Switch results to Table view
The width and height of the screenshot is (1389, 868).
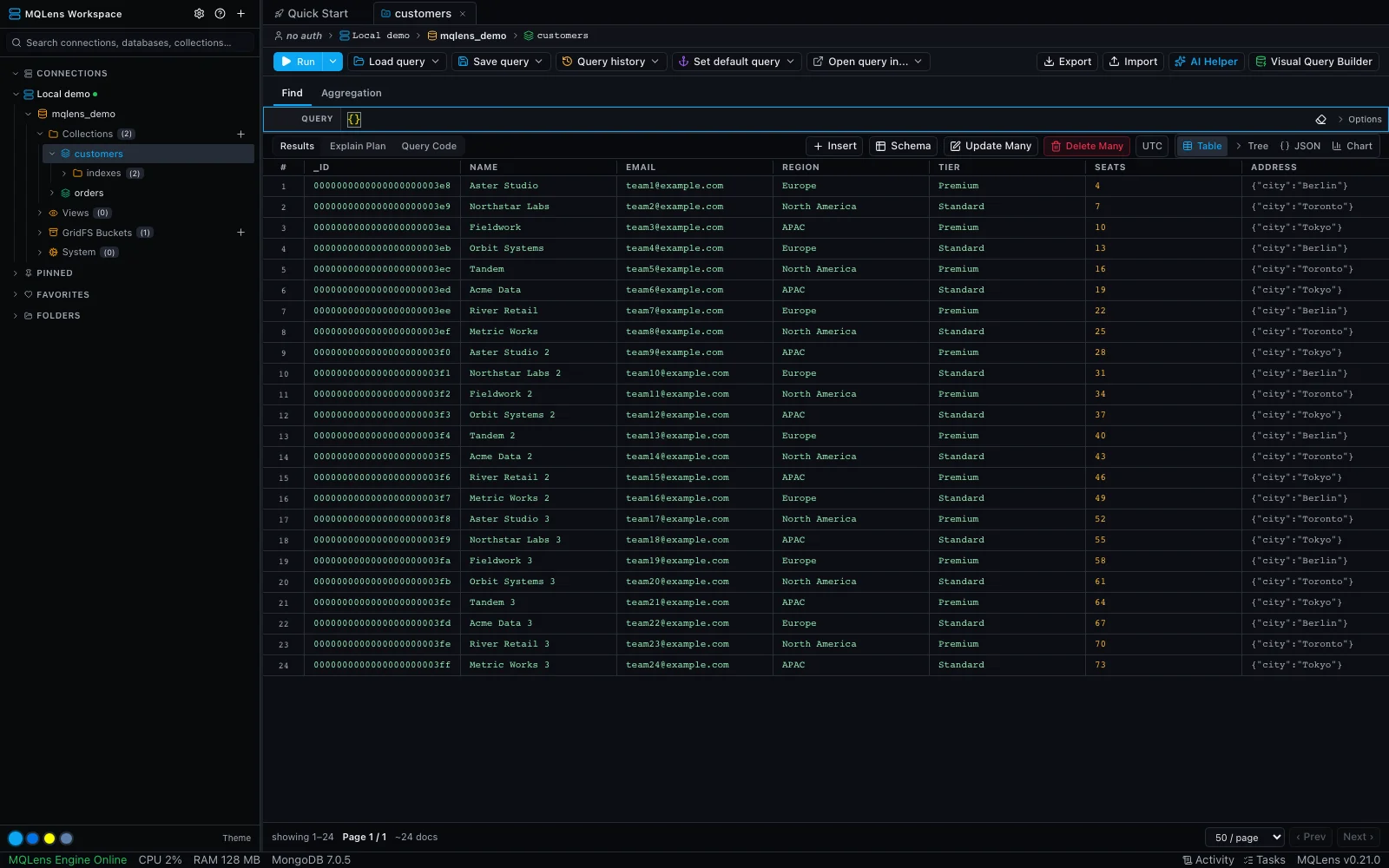point(1201,146)
